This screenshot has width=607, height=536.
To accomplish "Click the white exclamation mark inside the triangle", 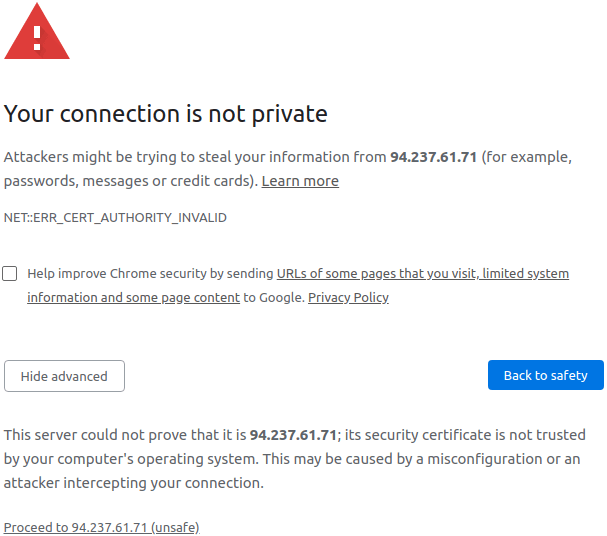I will pos(37,37).
